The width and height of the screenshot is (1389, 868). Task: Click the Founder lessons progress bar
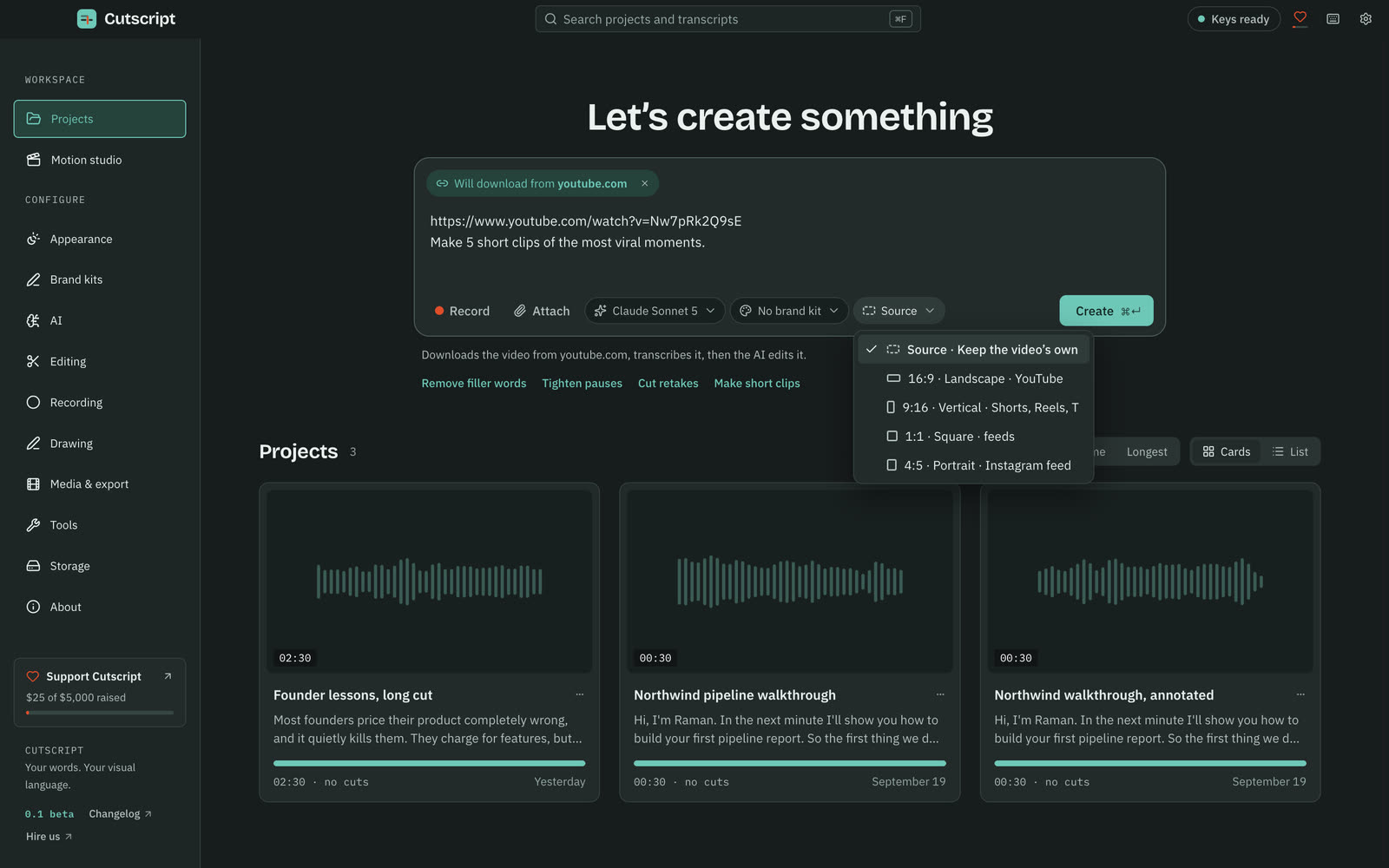[429, 763]
